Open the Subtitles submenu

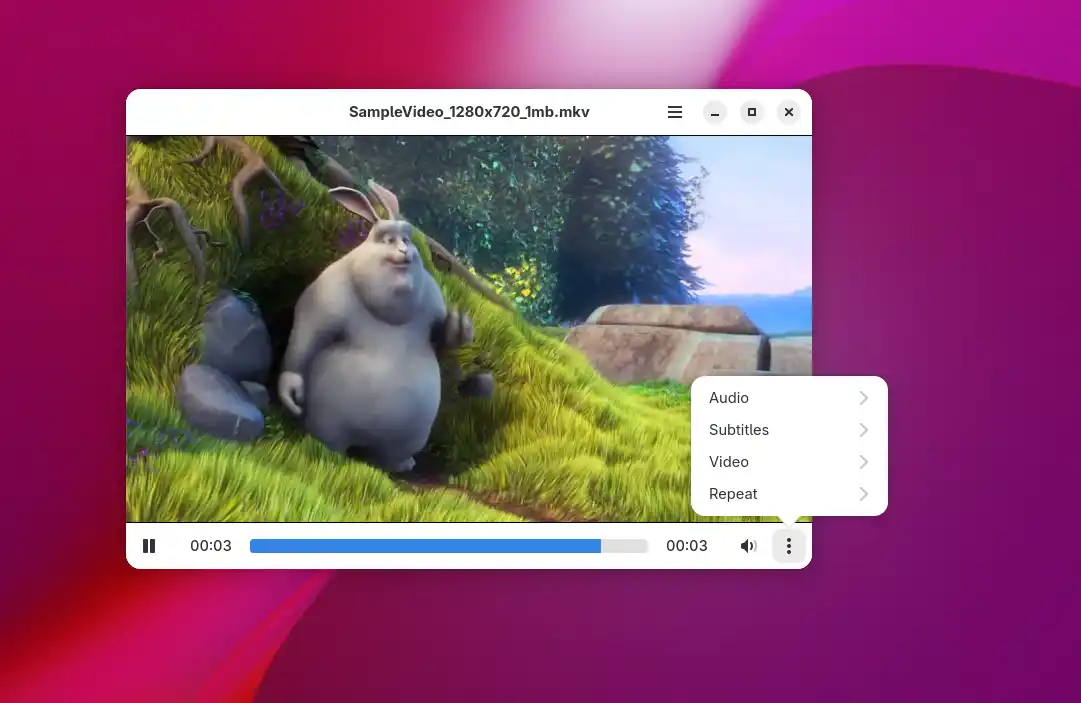click(789, 429)
